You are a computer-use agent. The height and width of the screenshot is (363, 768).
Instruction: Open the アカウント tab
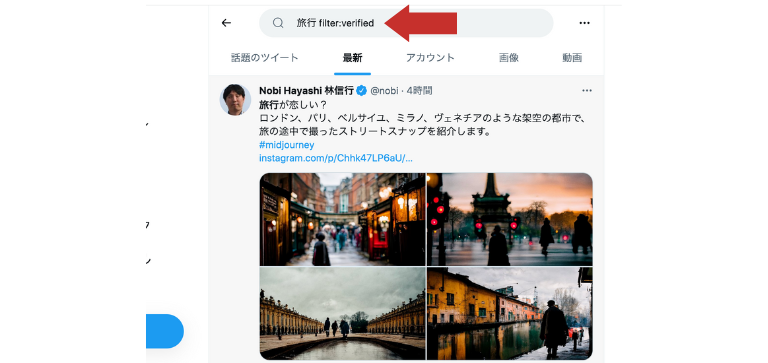tap(430, 58)
